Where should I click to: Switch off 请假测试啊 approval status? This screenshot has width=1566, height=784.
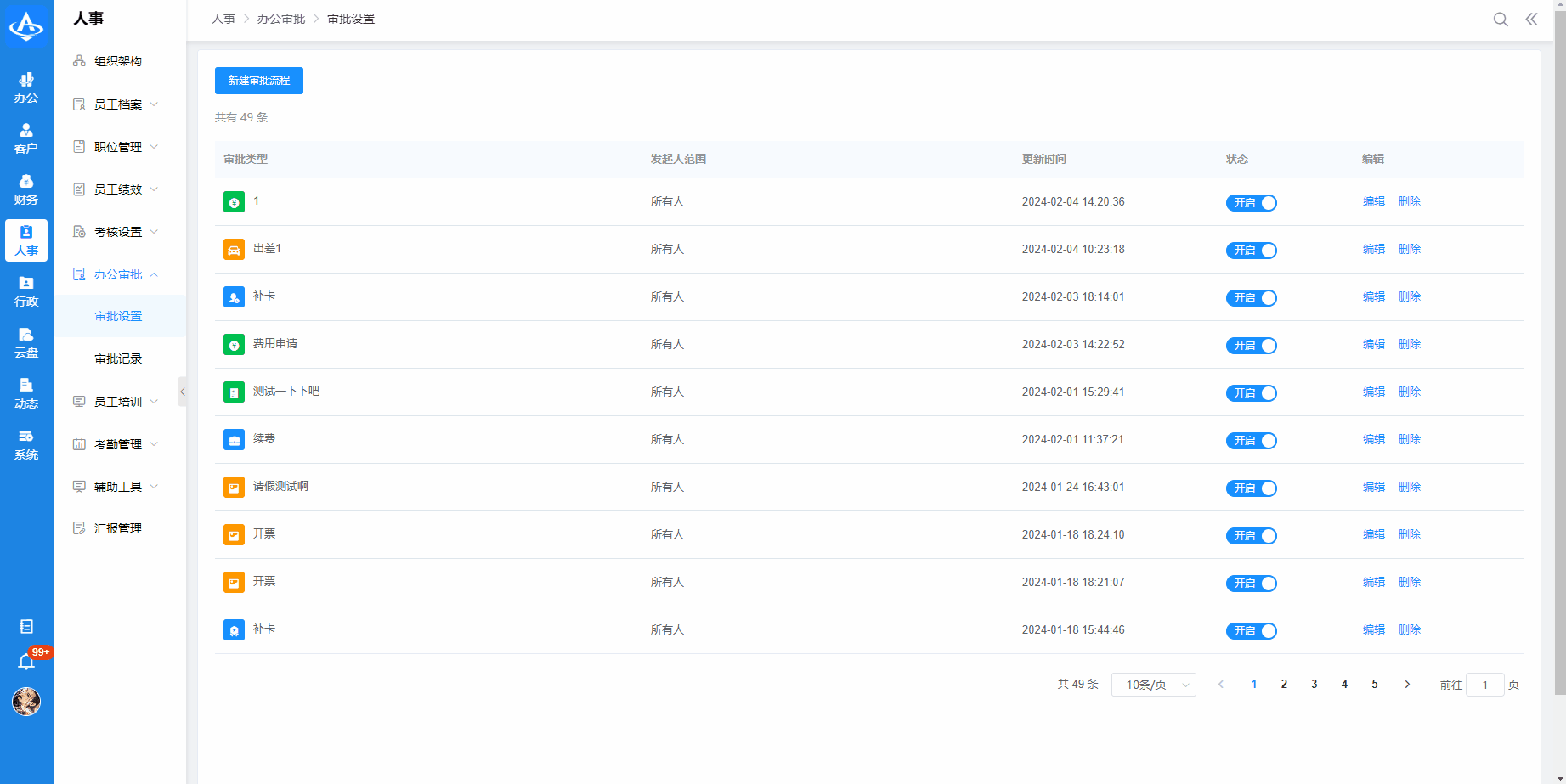click(x=1251, y=488)
